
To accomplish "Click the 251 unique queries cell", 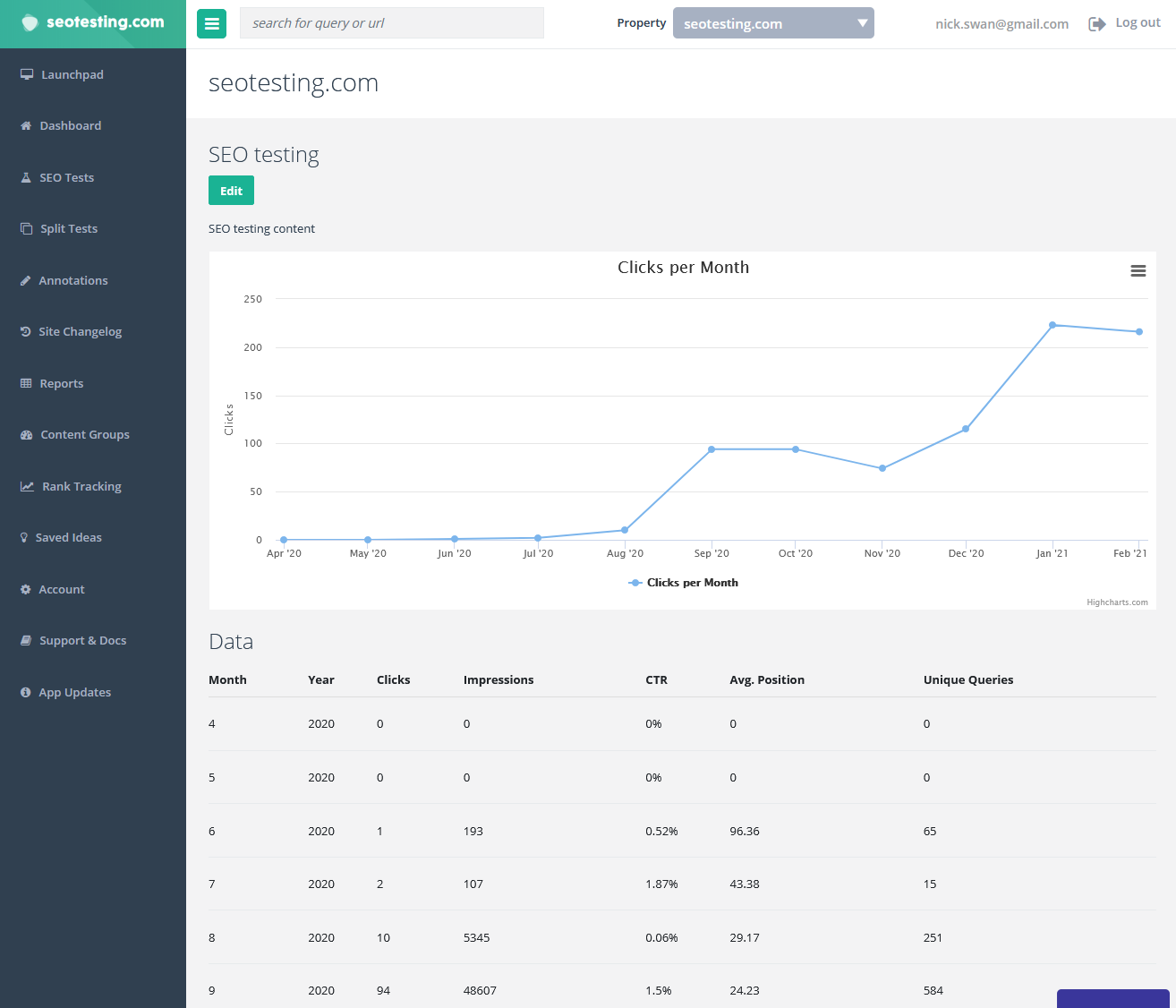I will coord(933,938).
